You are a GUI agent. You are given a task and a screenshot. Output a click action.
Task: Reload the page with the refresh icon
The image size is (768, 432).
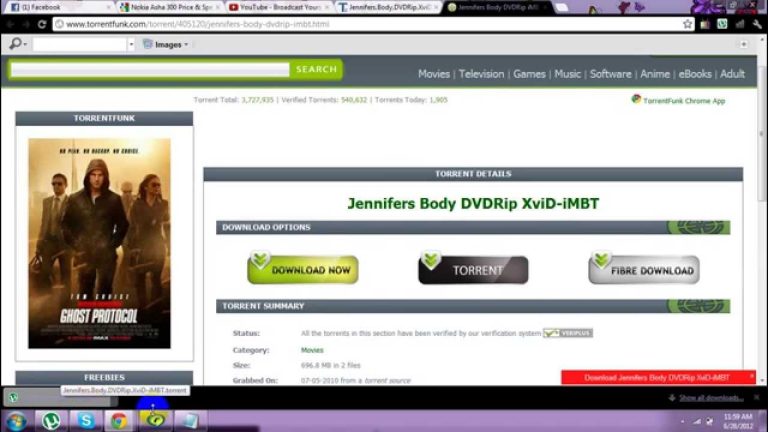42,24
